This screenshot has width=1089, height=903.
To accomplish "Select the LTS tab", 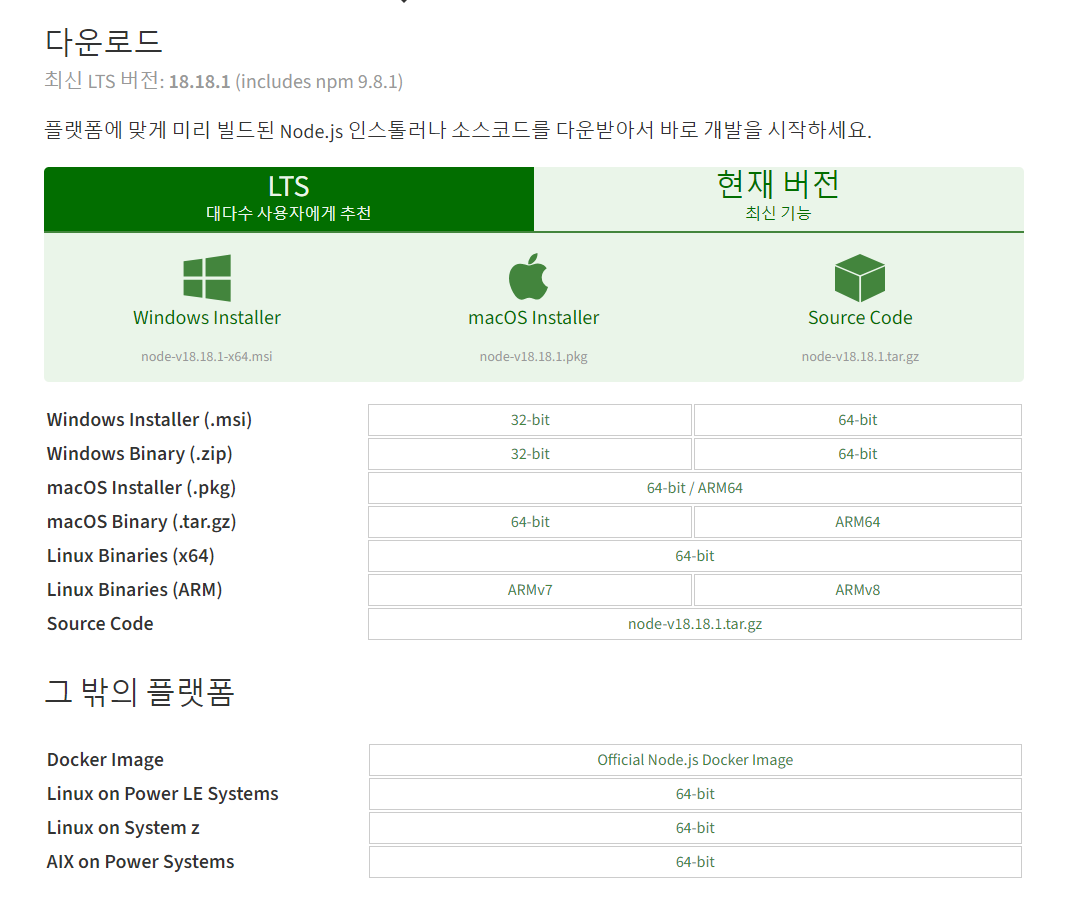I will [x=288, y=198].
